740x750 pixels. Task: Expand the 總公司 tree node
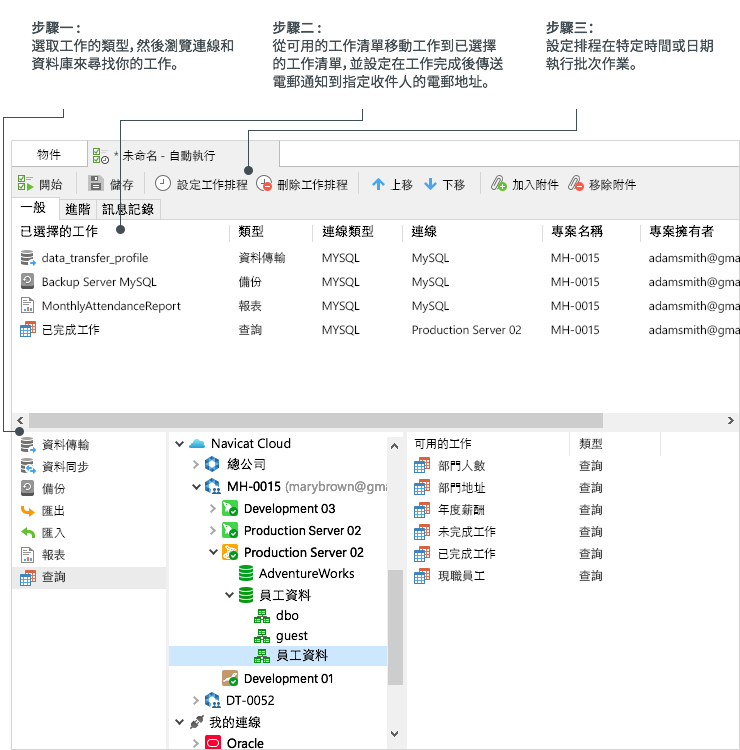pos(196,465)
